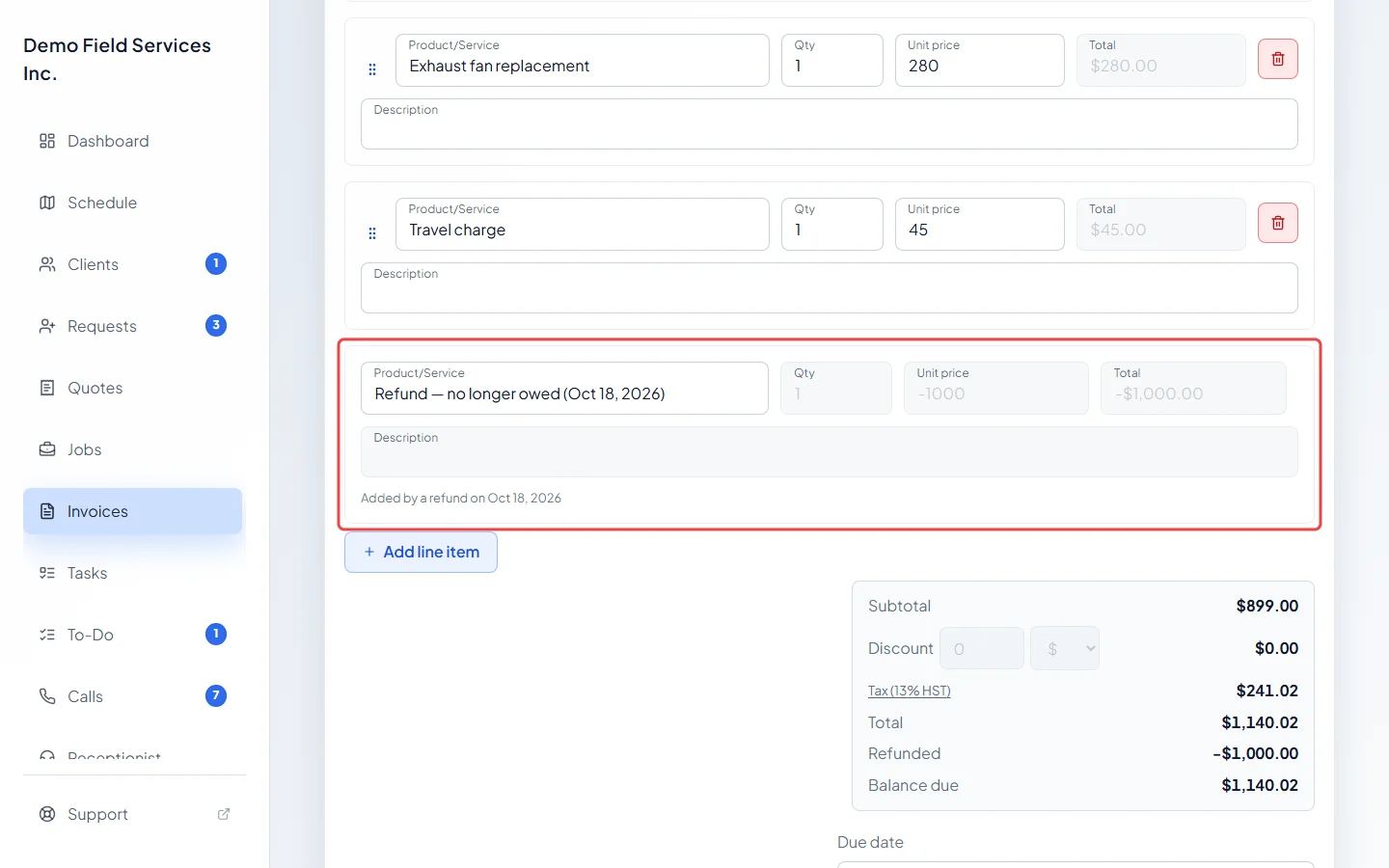Click Refunded amount -$1,000.00 in summary
Viewport: 1389px width, 868px height.
coord(1256,753)
